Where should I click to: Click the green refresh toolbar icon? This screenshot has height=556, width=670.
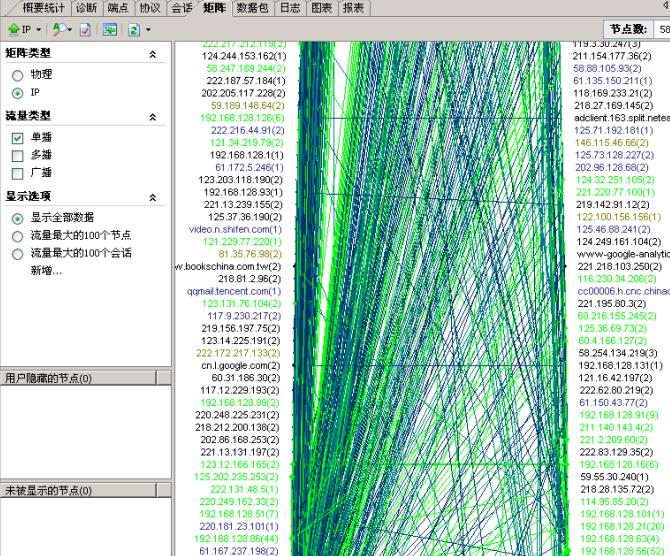(x=134, y=30)
